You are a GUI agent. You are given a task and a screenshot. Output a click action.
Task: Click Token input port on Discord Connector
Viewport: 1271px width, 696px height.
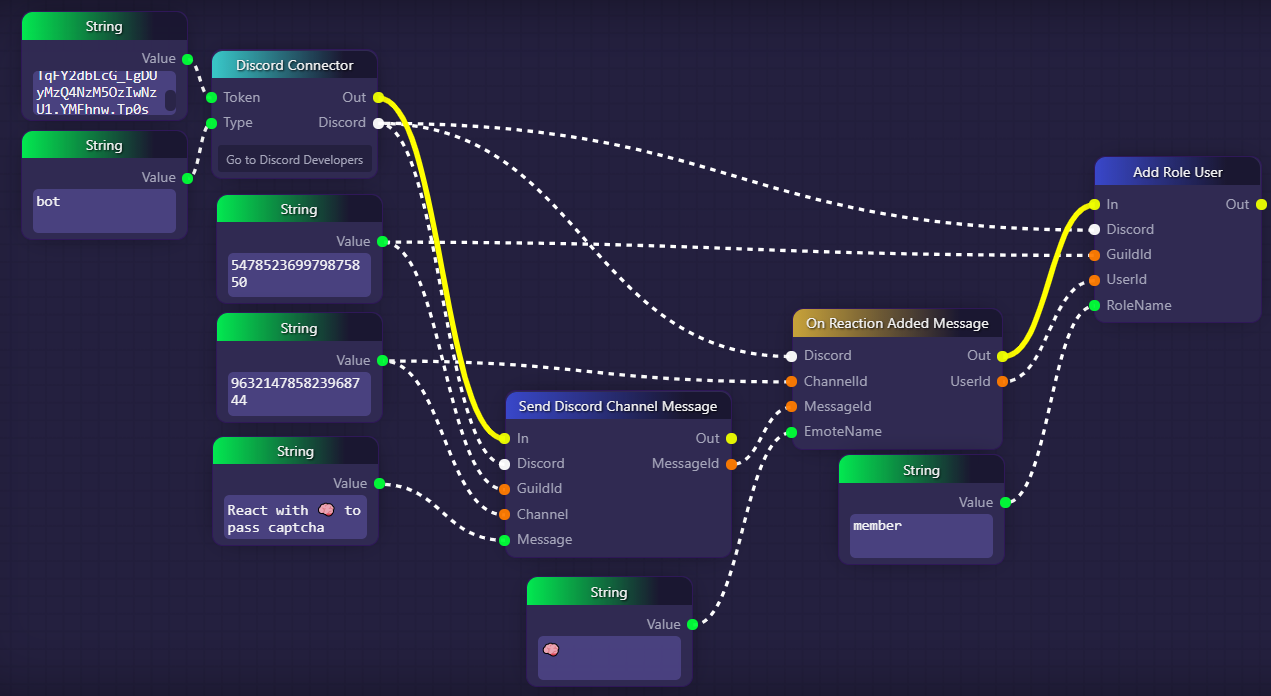coord(211,98)
